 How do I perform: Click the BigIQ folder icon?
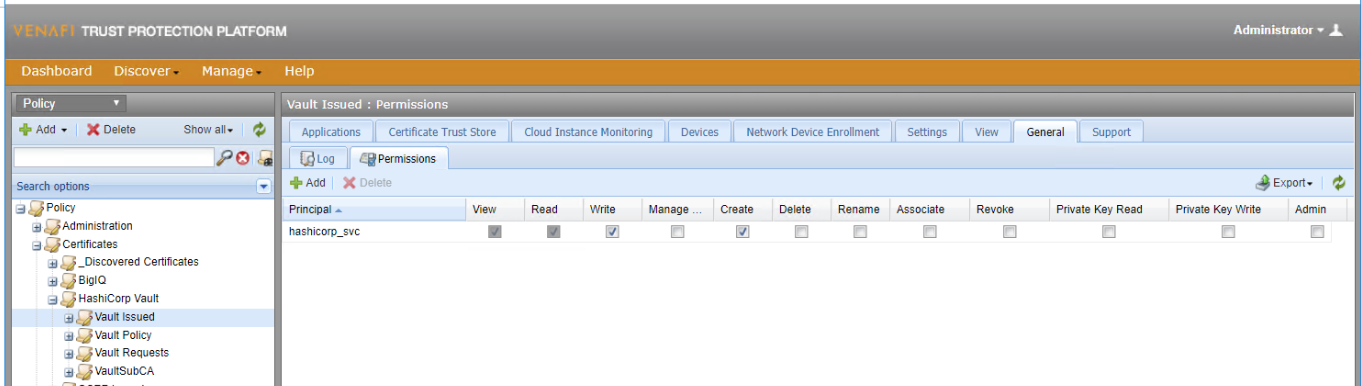click(x=68, y=280)
